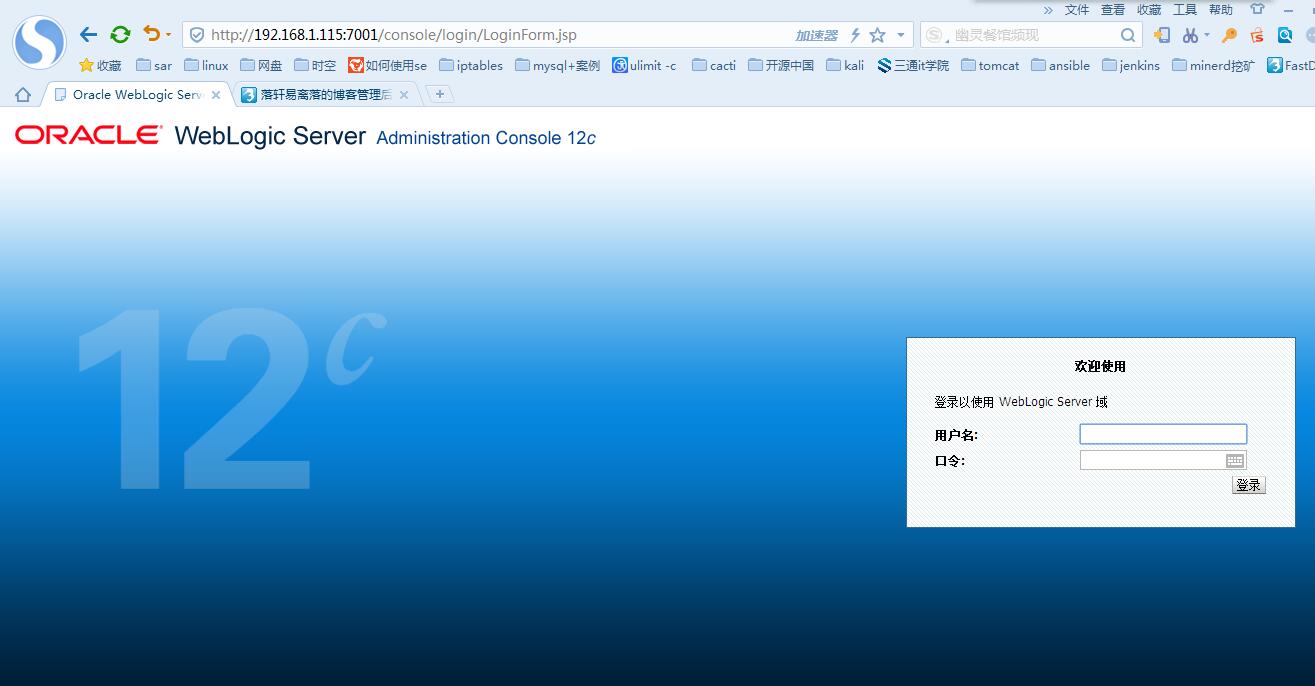Open the minerd挖矿 bookmark folder
1315x686 pixels.
click(1213, 65)
